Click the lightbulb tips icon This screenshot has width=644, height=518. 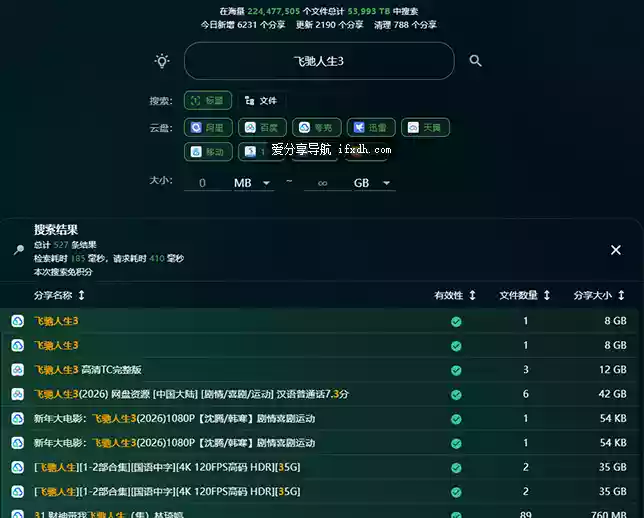coord(162,61)
